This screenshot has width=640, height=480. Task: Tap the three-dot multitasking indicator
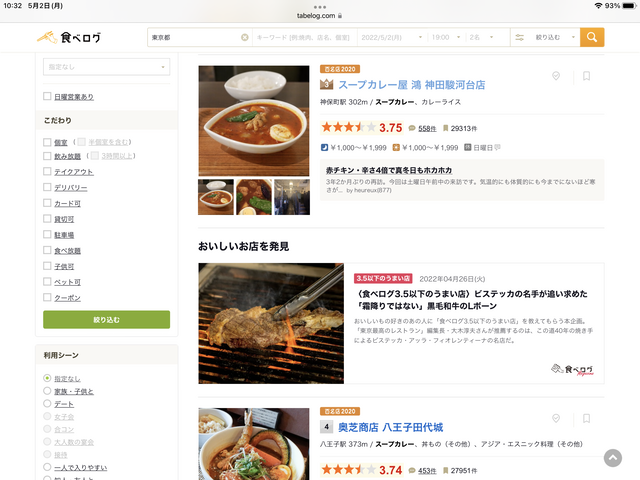point(320,7)
